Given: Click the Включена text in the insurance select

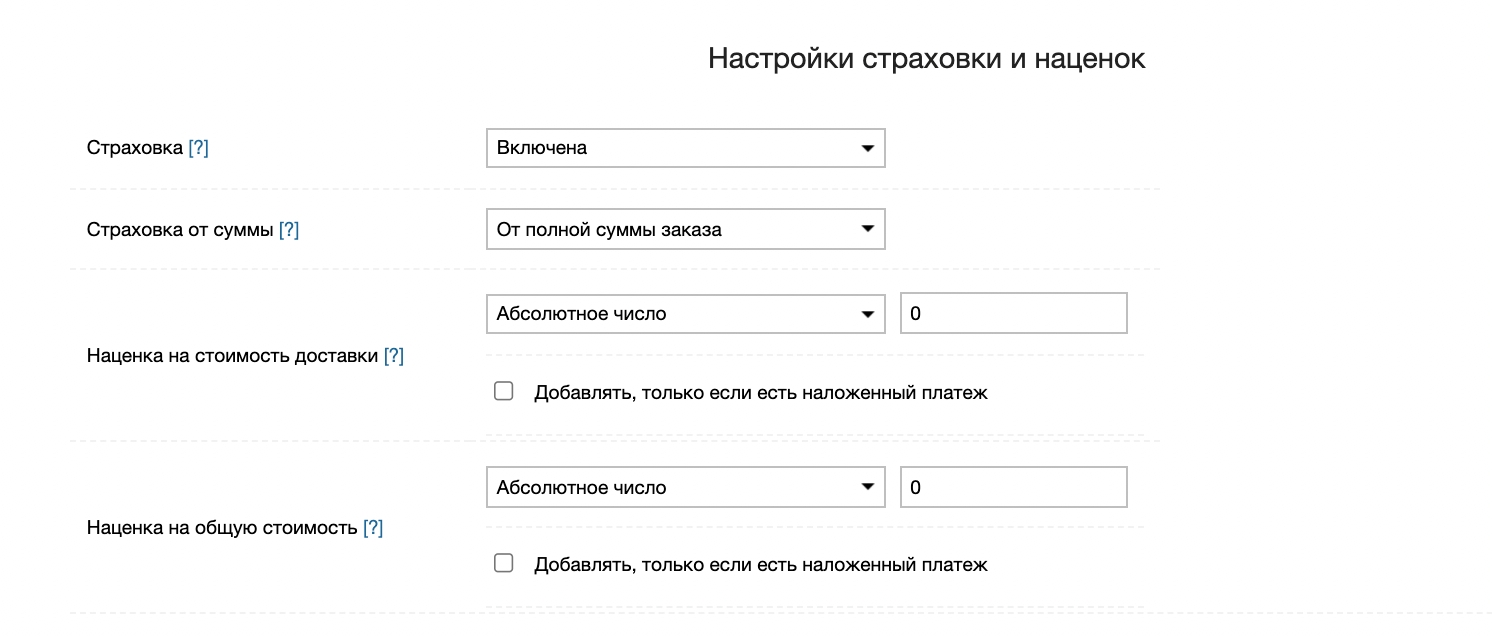Looking at the screenshot, I should (542, 148).
